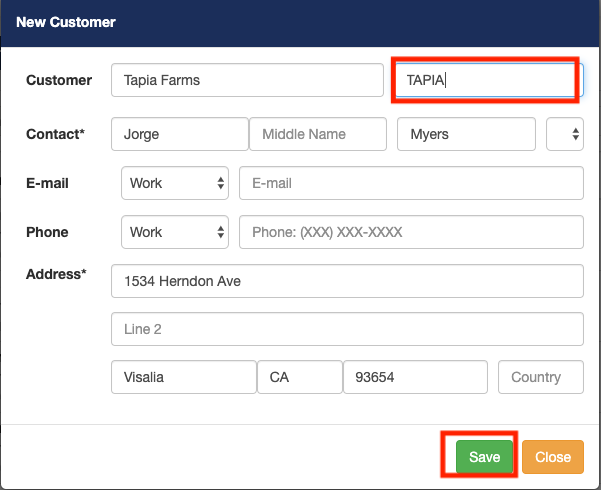Focus the TAPIA customer code field
The width and height of the screenshot is (601, 490).
[484, 80]
